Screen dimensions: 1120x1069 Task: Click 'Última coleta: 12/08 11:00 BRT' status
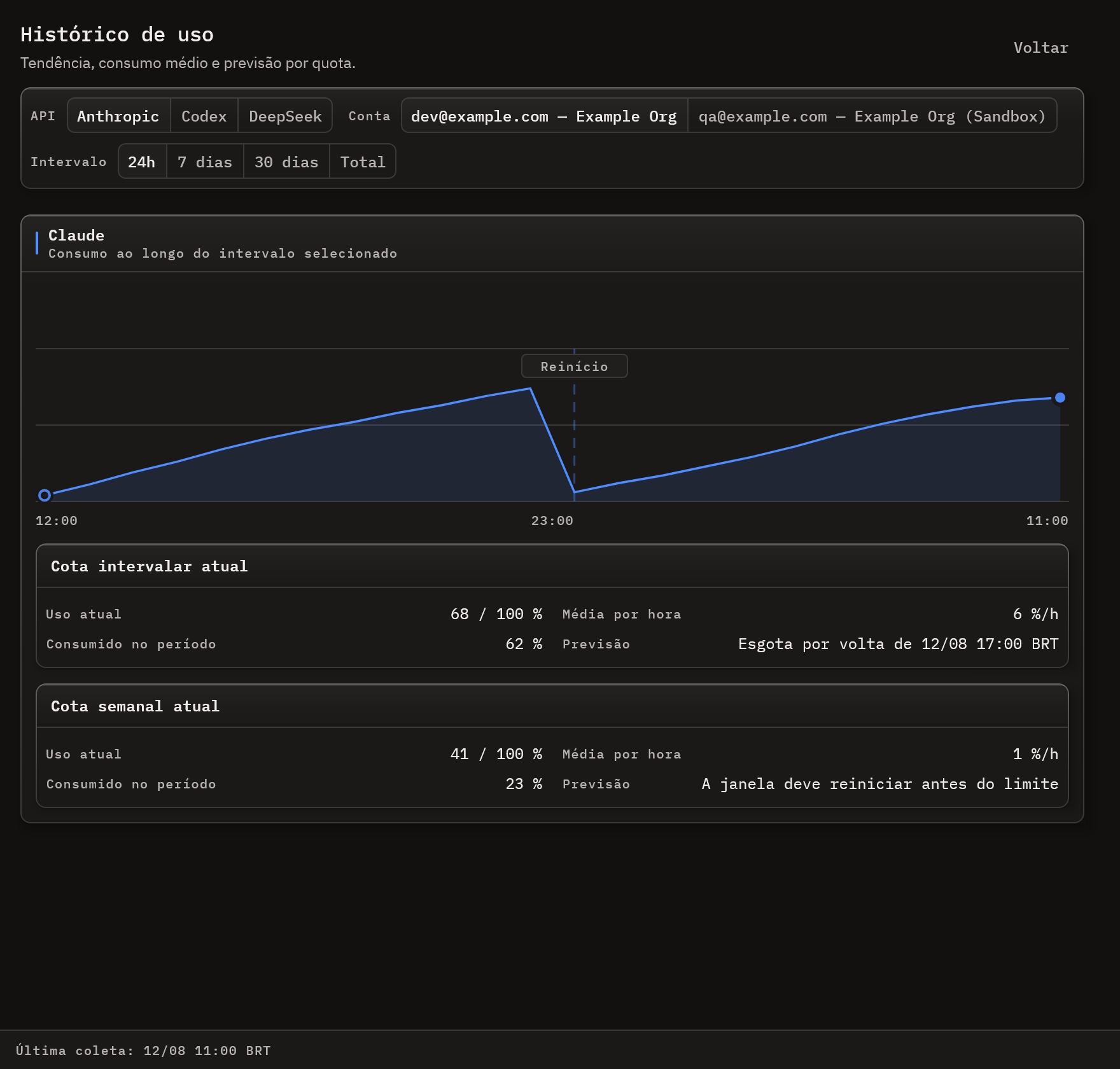click(143, 1051)
